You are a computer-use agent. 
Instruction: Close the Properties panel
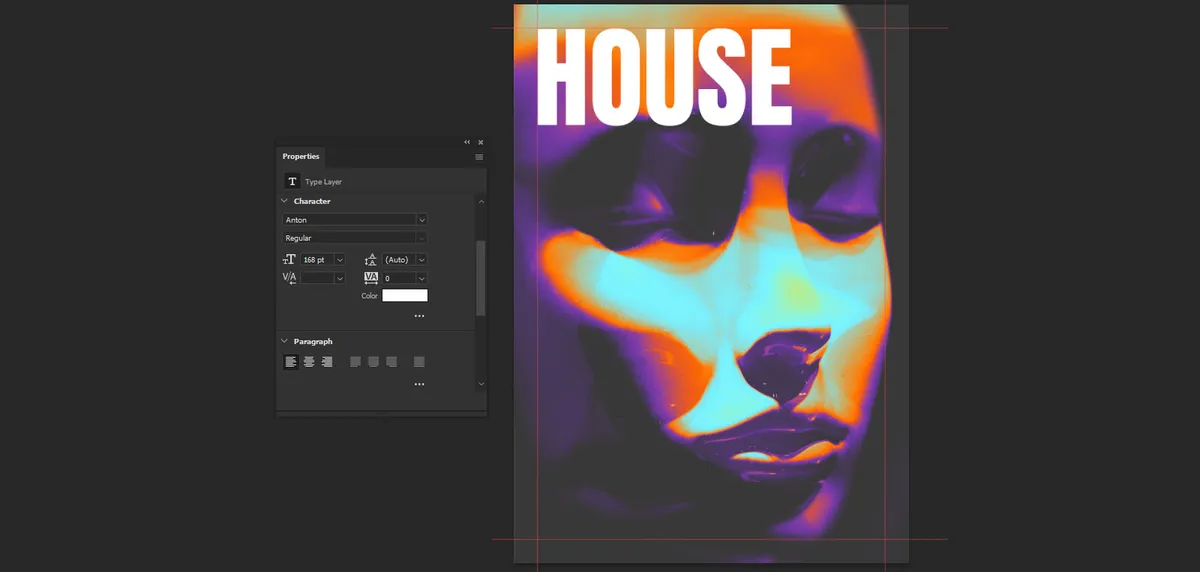click(x=481, y=142)
